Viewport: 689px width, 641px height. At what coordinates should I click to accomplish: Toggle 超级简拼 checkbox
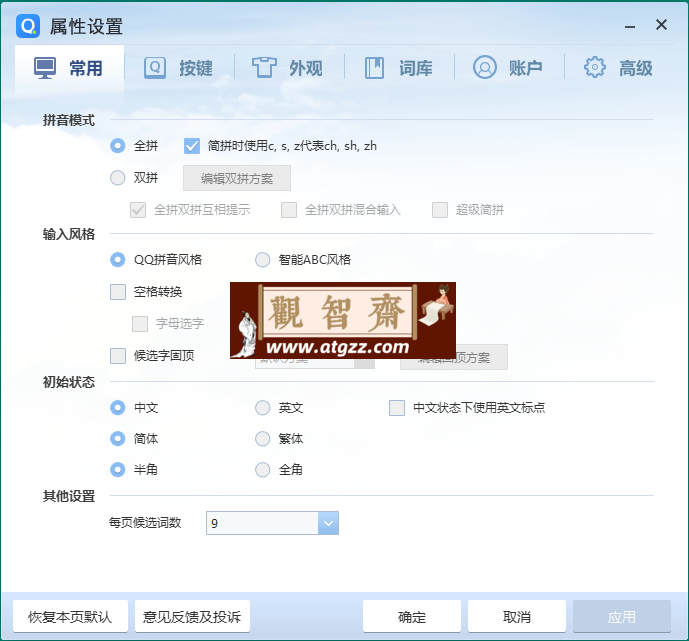[x=440, y=210]
